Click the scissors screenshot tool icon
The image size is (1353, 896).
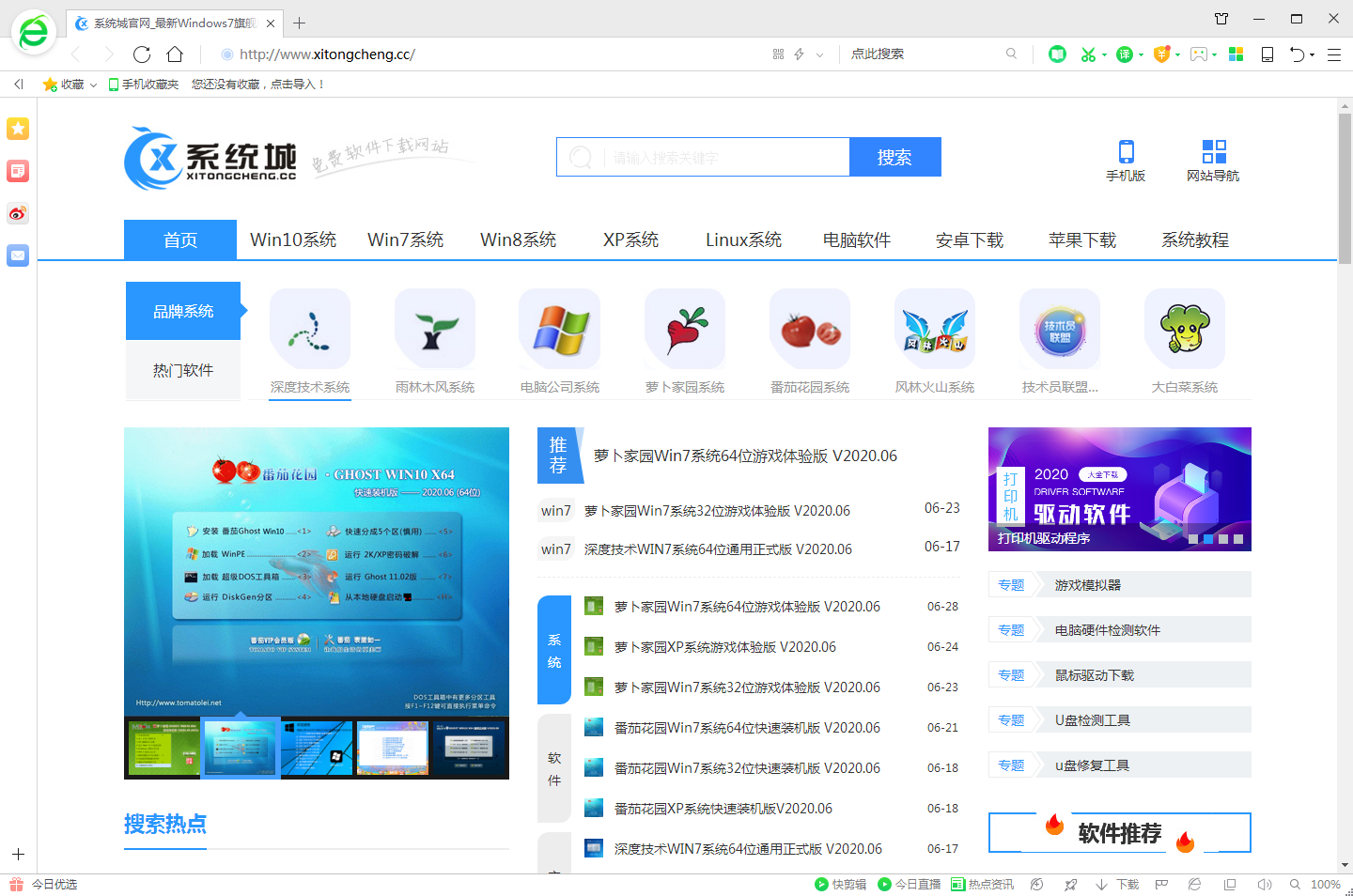point(1088,54)
